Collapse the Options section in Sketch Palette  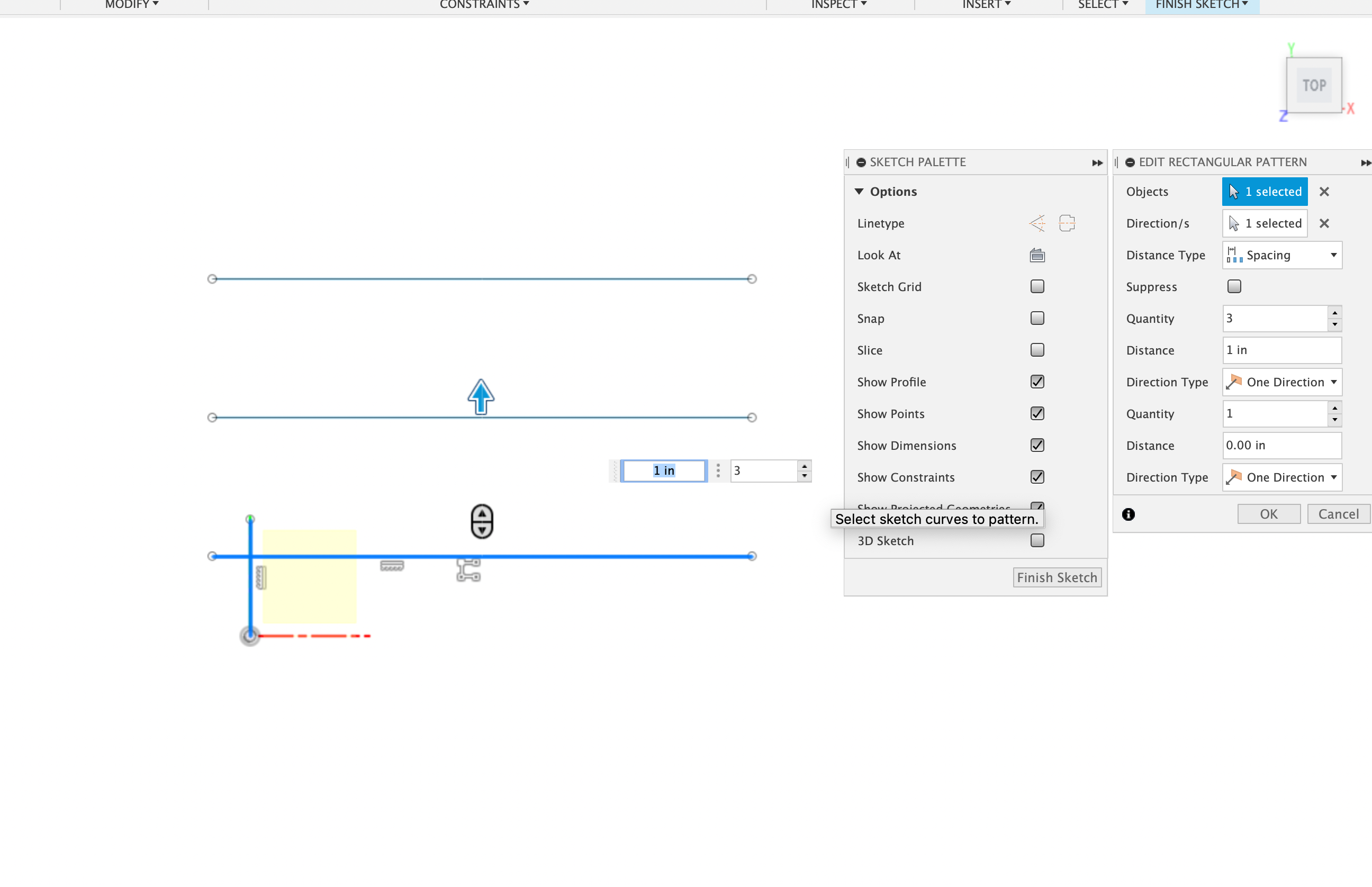[x=859, y=192]
